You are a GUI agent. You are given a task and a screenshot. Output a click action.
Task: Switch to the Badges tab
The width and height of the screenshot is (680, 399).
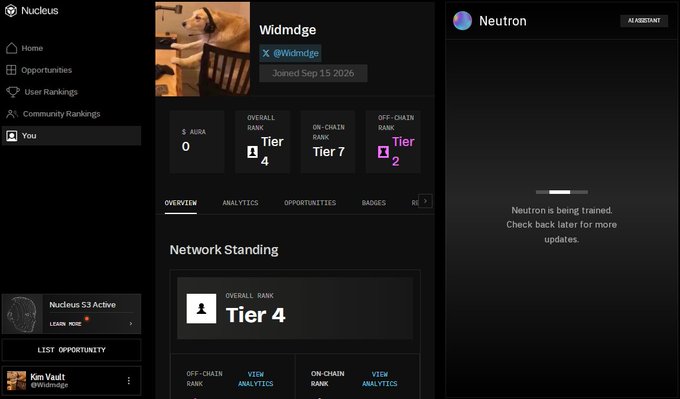point(374,203)
